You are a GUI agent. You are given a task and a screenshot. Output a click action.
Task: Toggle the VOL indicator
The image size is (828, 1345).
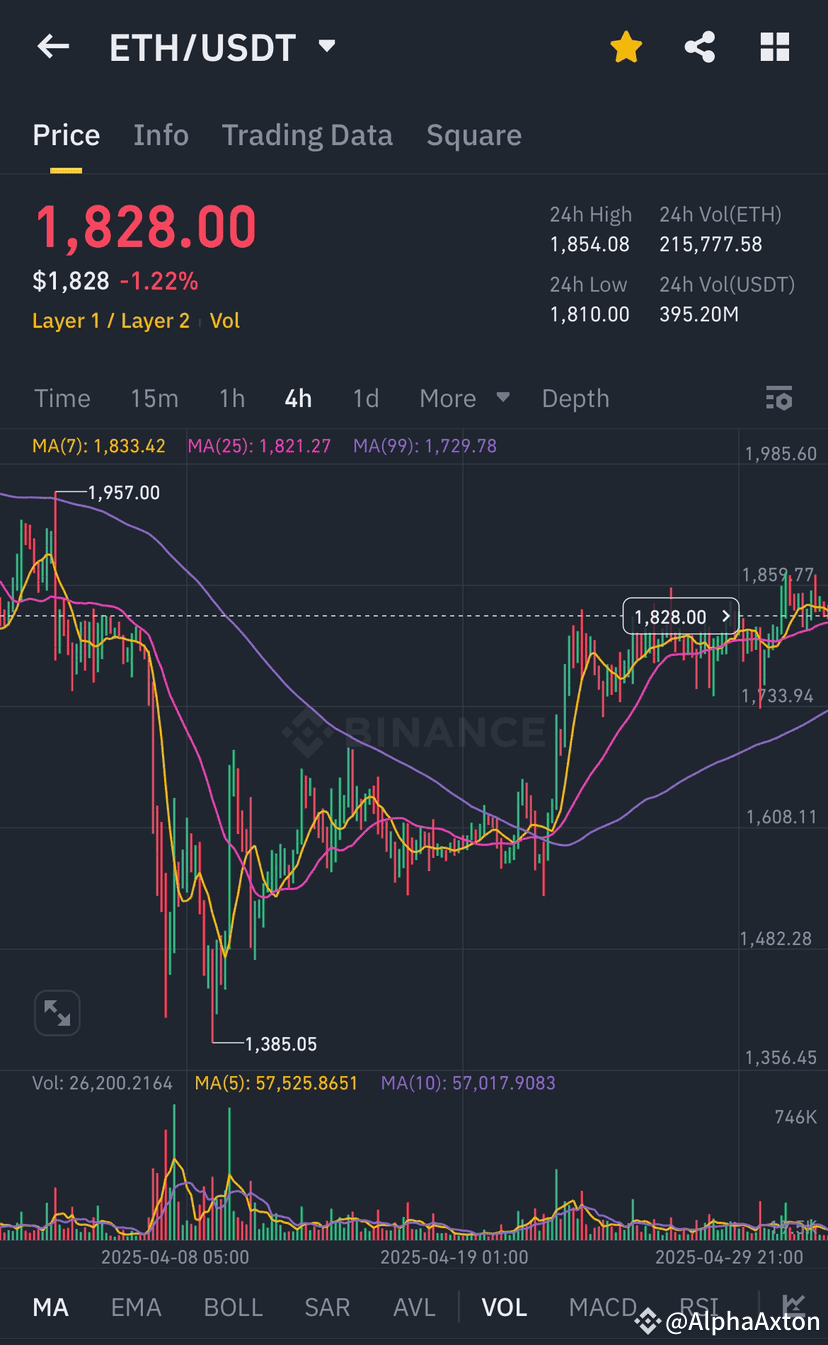coord(504,1307)
